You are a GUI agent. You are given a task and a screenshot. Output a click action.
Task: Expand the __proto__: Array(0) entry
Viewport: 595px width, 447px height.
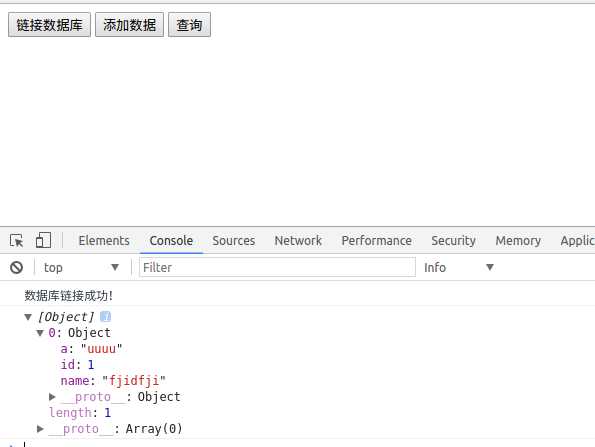[x=40, y=429]
